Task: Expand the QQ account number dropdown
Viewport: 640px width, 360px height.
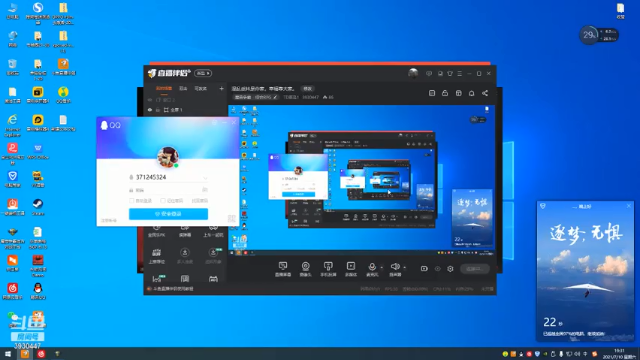Action: [x=205, y=178]
